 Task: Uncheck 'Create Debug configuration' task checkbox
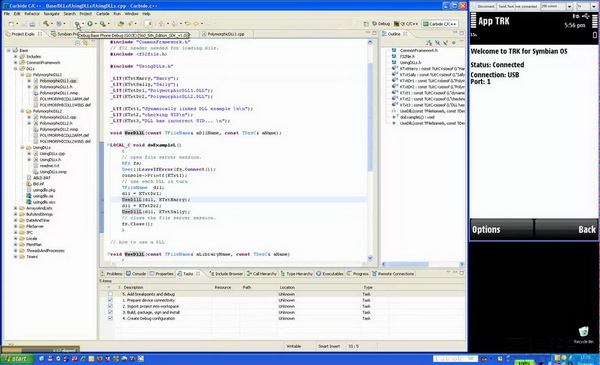tap(110, 318)
